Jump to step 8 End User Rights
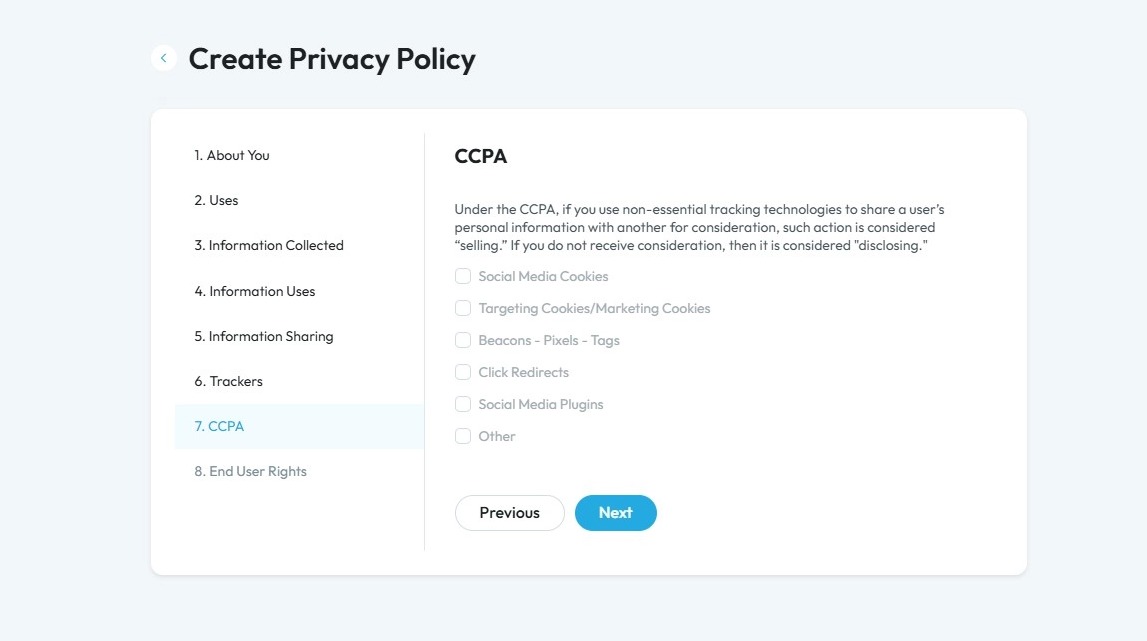Viewport: 1147px width, 641px height. click(x=299, y=471)
